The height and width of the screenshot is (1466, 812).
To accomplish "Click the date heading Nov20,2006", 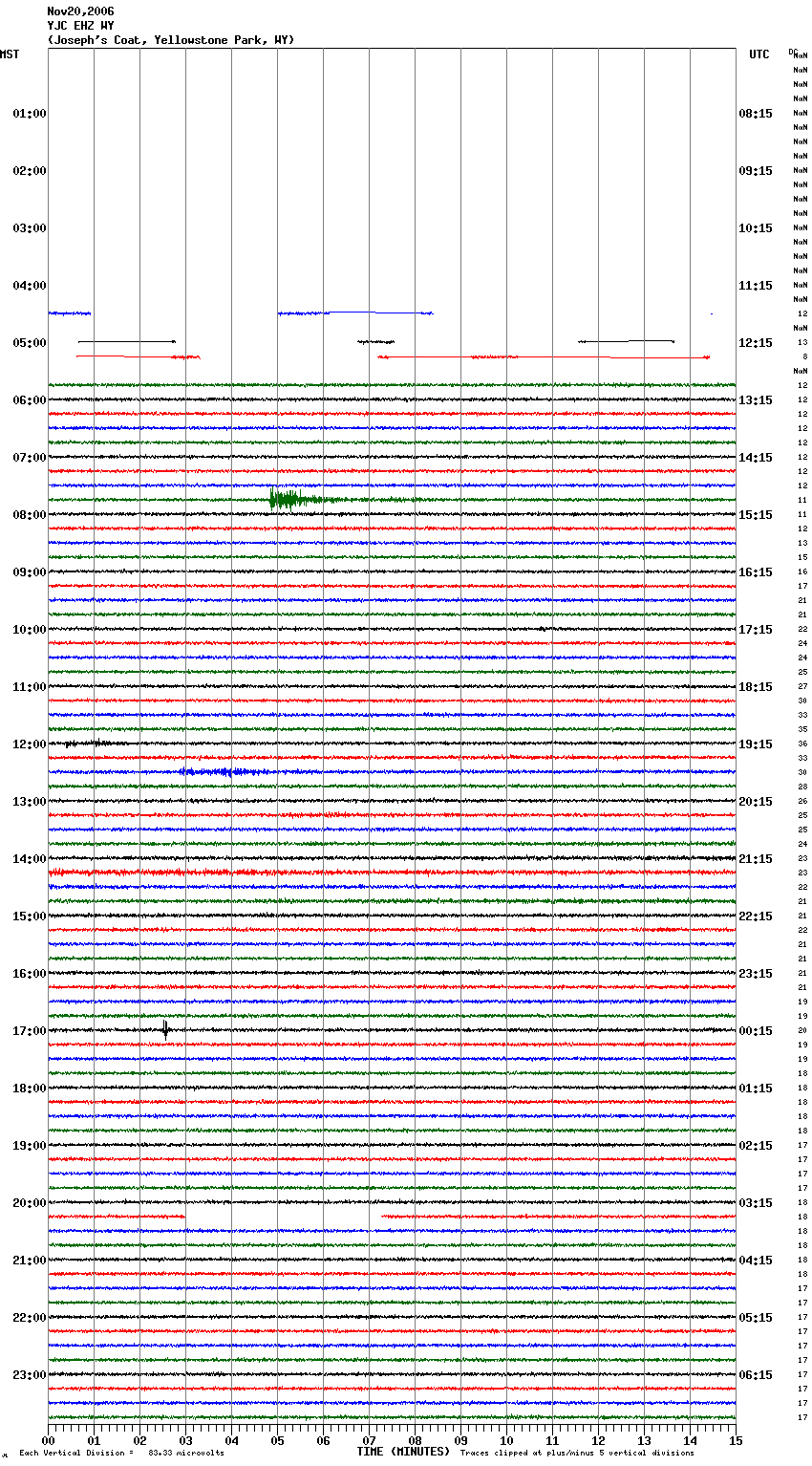I will click(81, 11).
